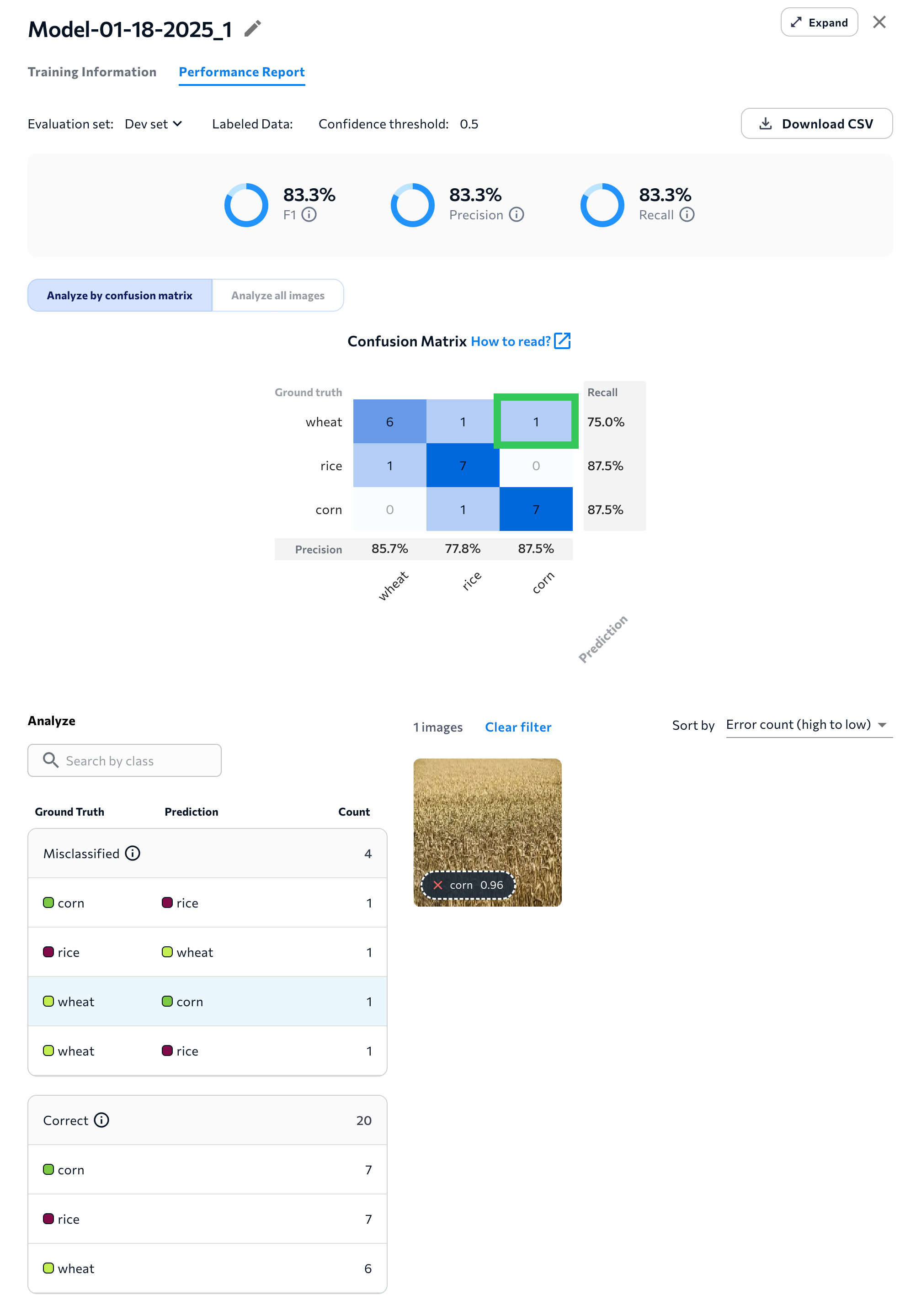The width and height of the screenshot is (916, 1316).
Task: Click the Precision metric info icon
Action: pos(517,216)
